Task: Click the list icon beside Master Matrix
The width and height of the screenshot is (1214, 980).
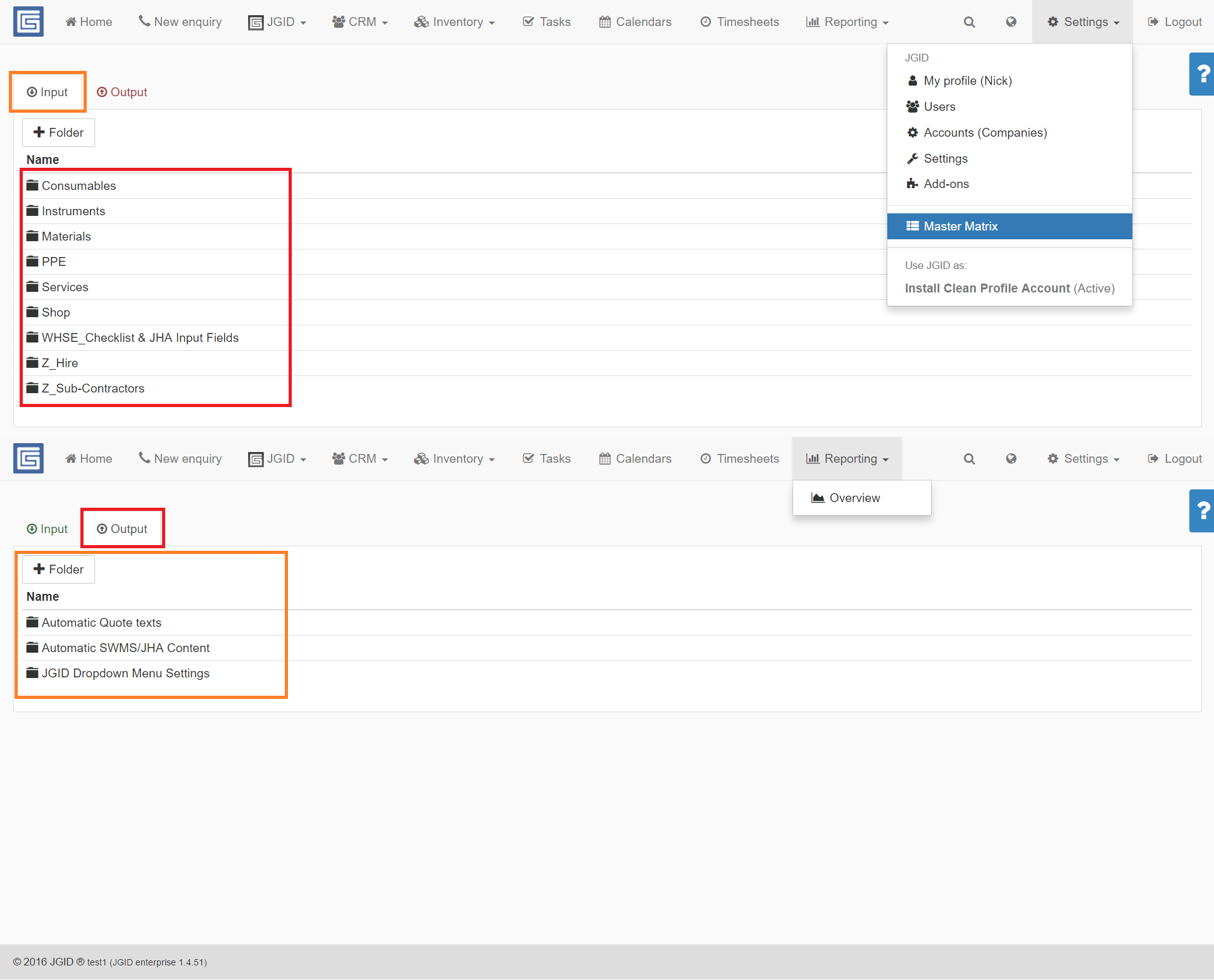Action: coord(912,226)
